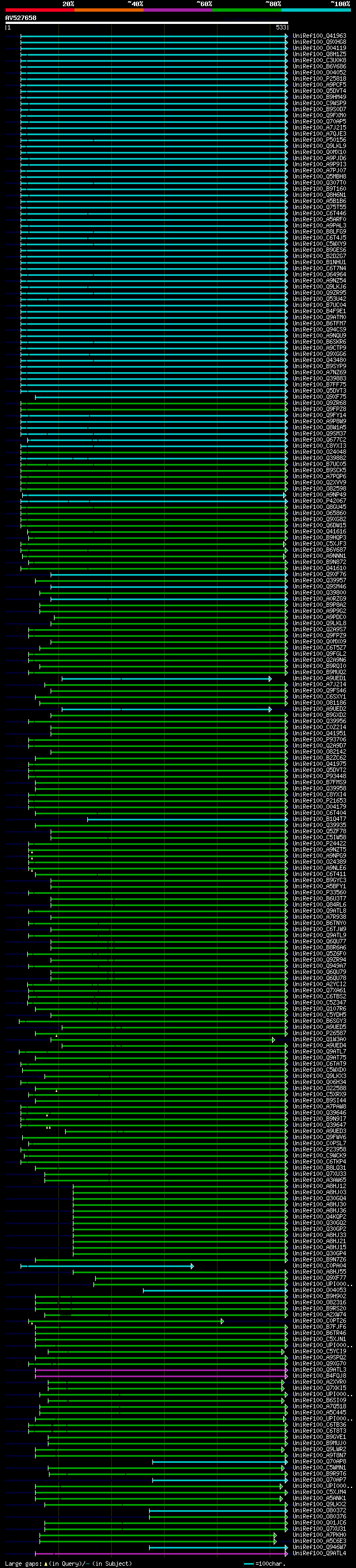Screen dimensions: 356x1568
Task: Select the UniRef100_A7PJ07 label
Action: (x=319, y=170)
